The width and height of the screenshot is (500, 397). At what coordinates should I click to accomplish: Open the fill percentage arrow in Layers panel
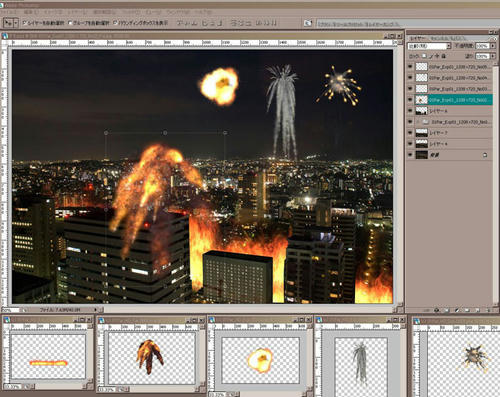[493, 56]
